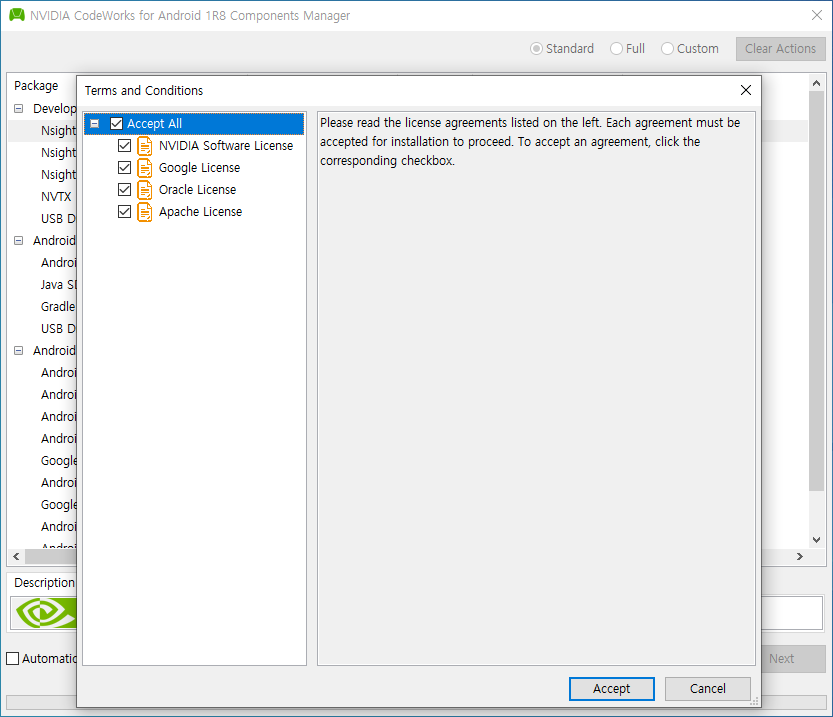Select the Standard radio button
Image resolution: width=833 pixels, height=717 pixels.
(x=536, y=49)
